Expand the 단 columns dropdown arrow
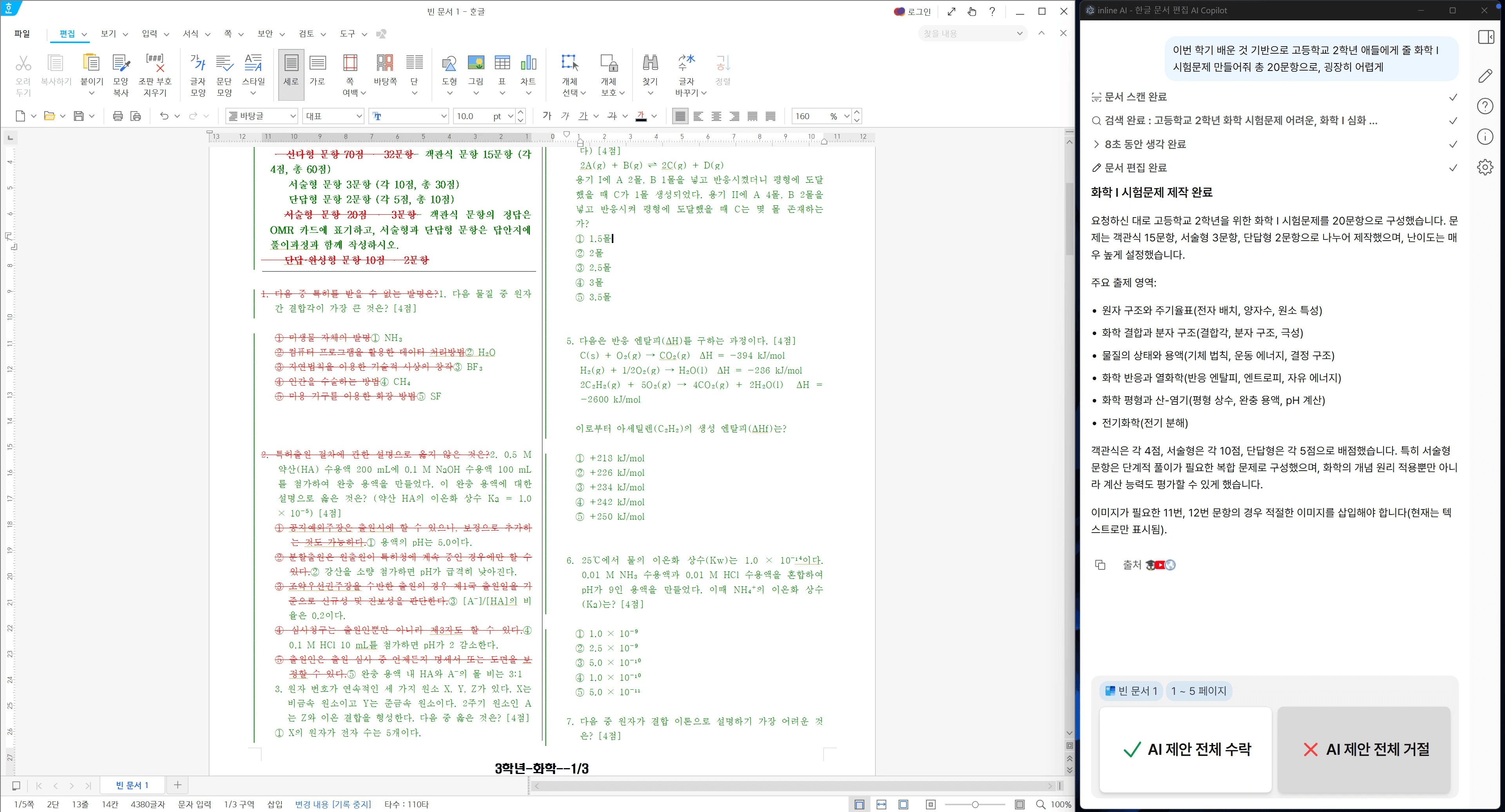Screen dimensions: 1505x812 click(414, 94)
